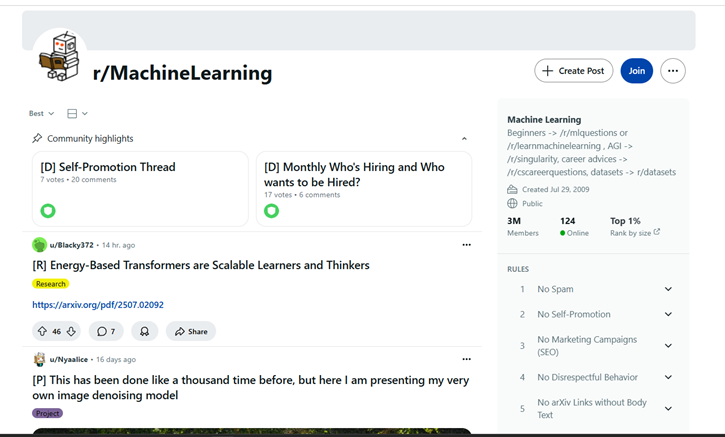Open u/Blacky372 user avatar
Image resolution: width=725 pixels, height=437 pixels.
(39, 245)
